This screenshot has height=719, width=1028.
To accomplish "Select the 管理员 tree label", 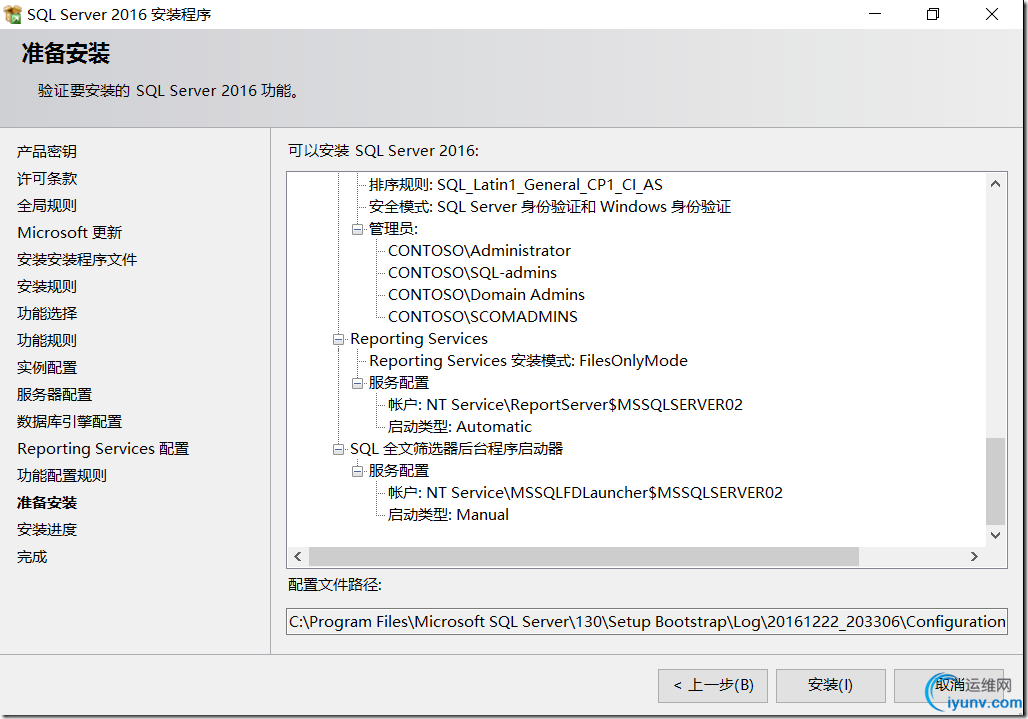I will (393, 229).
